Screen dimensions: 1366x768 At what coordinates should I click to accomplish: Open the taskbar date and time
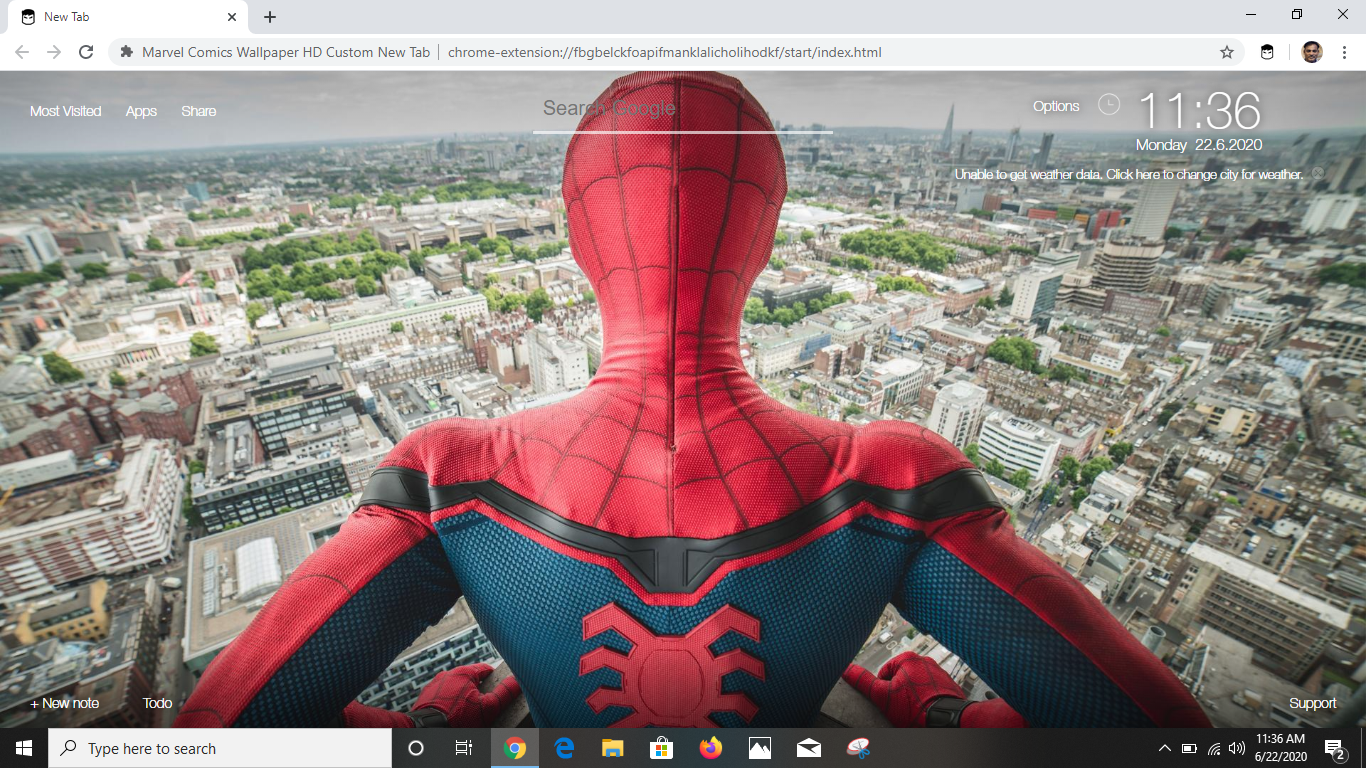point(1280,748)
